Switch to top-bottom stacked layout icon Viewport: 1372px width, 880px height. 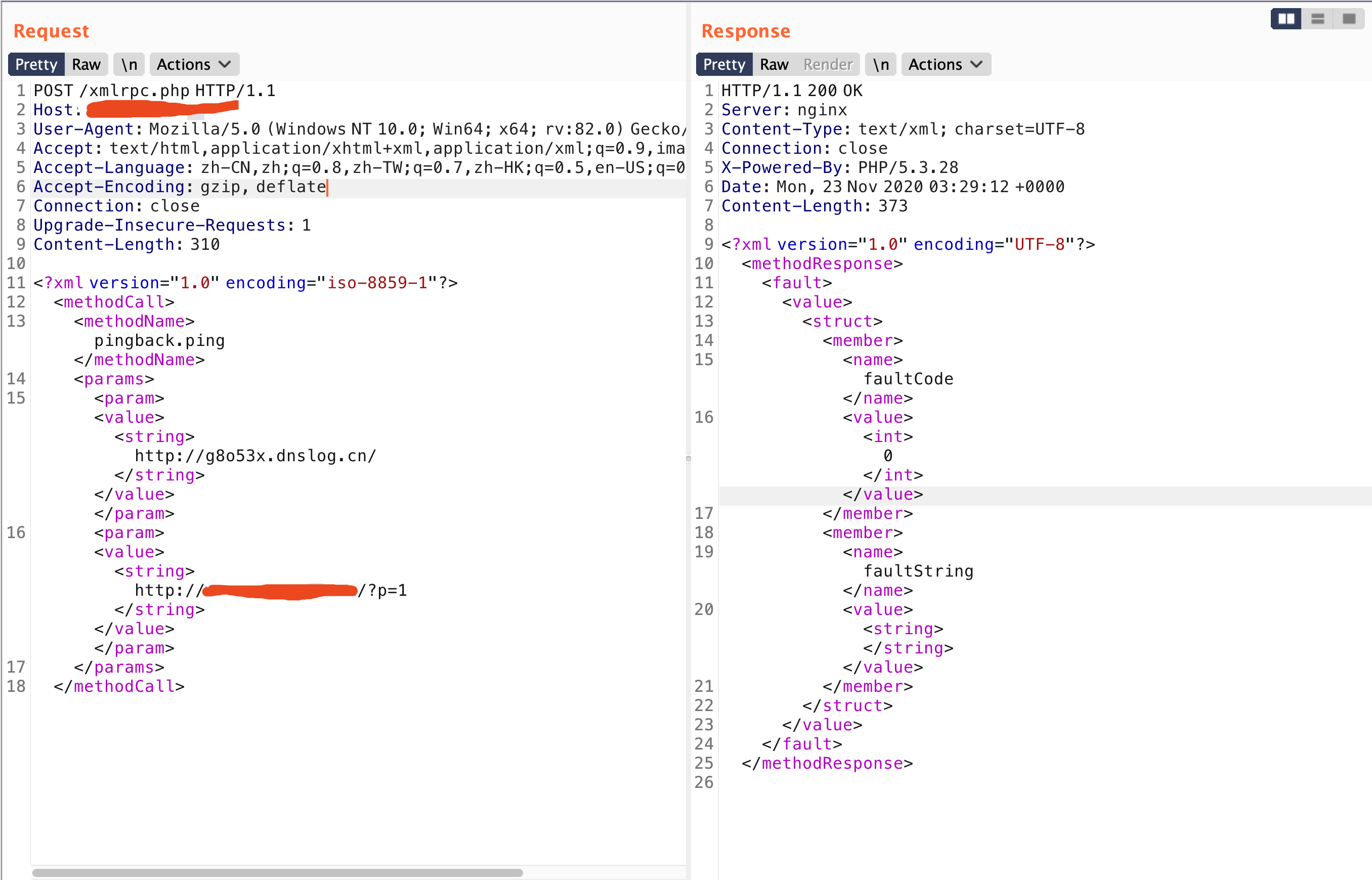pos(1318,19)
